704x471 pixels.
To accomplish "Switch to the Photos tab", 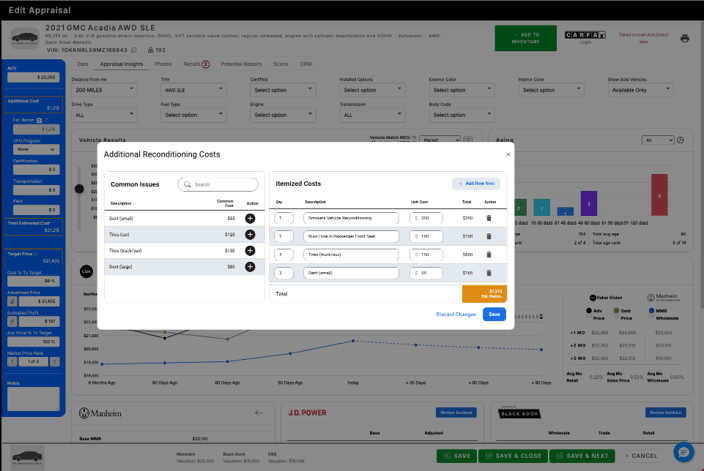I will pyautogui.click(x=163, y=64).
